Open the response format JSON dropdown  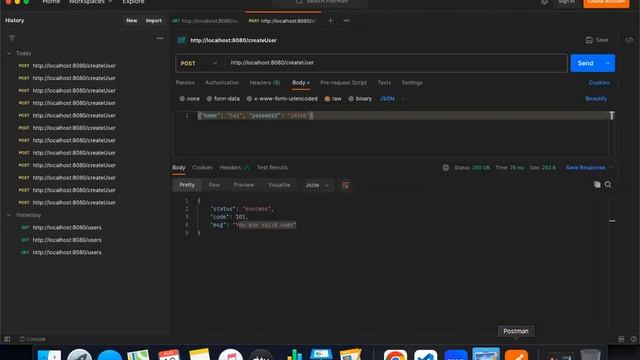317,185
